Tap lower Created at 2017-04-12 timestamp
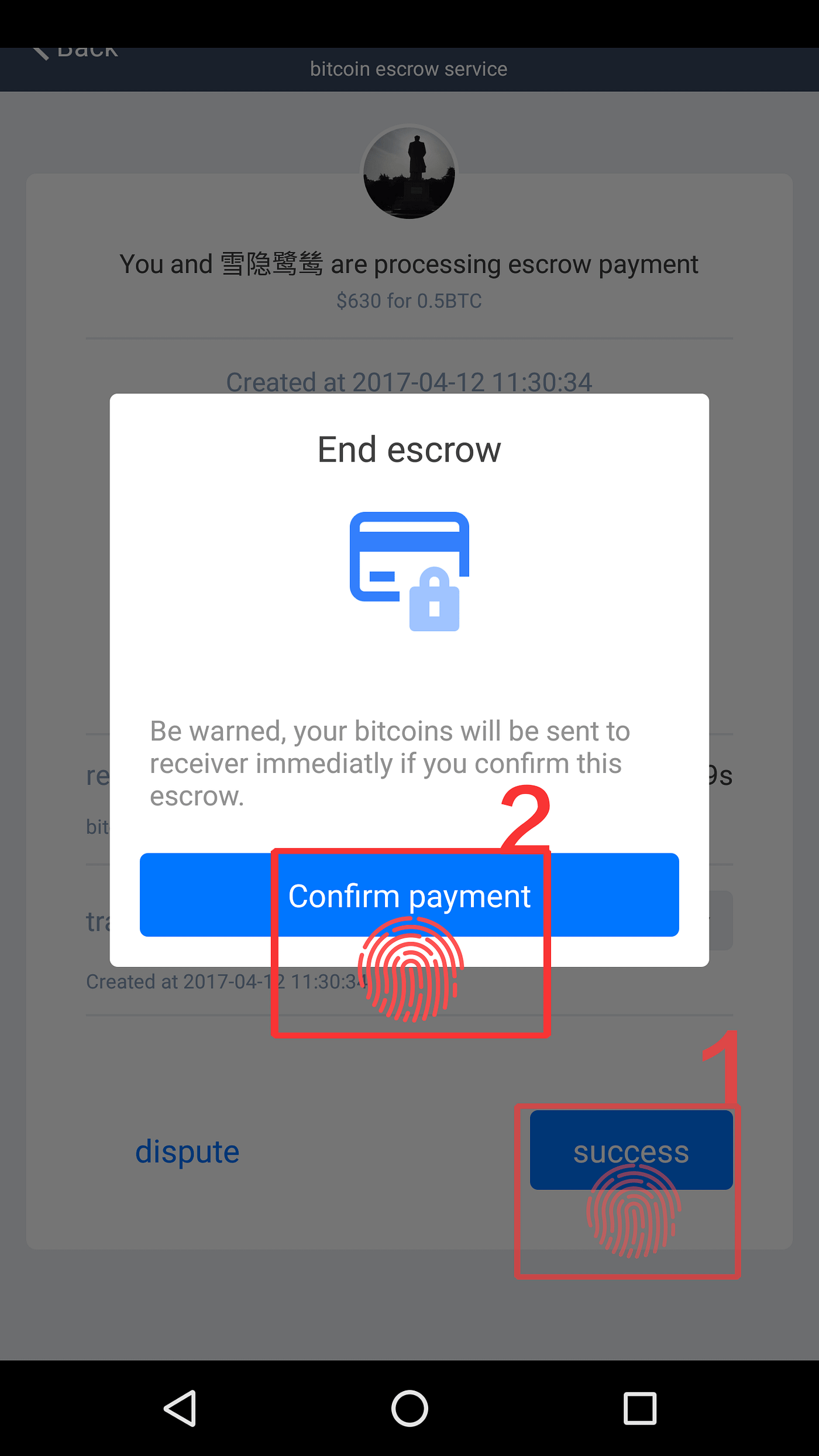 click(227, 982)
